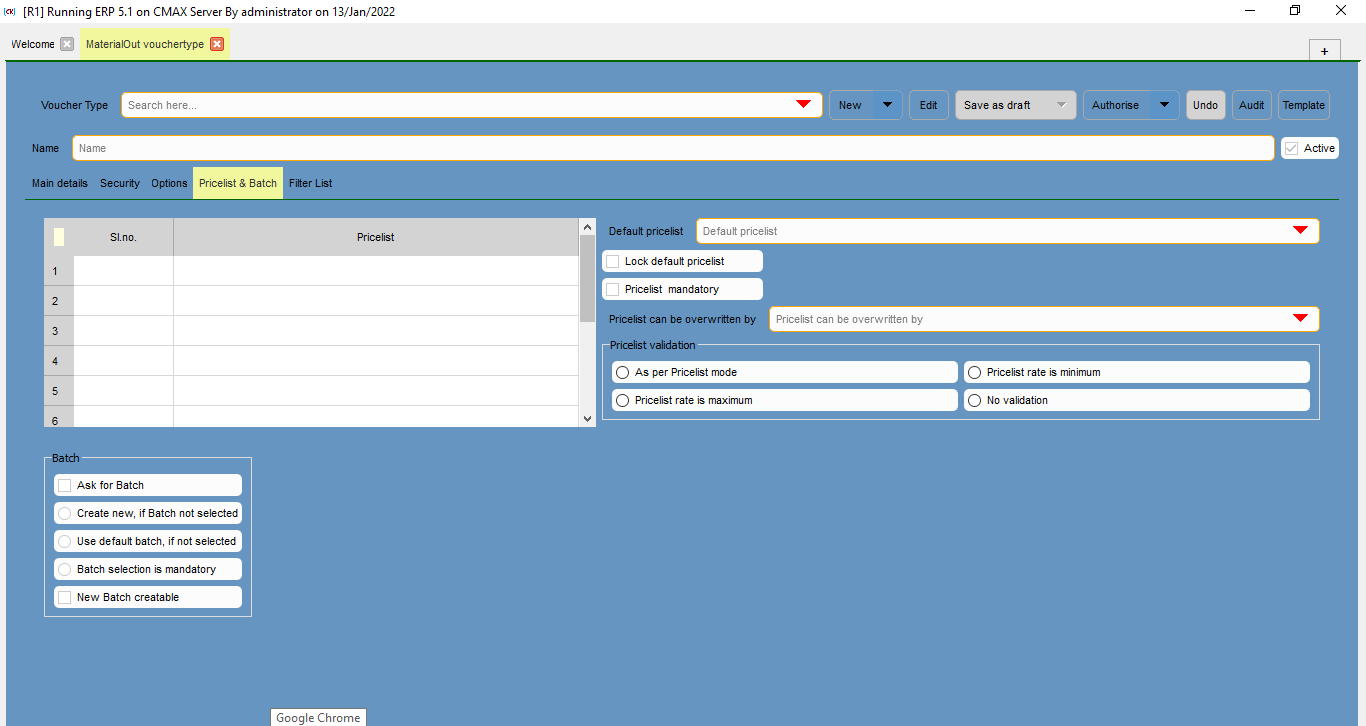Switch to the Options tab

click(x=169, y=183)
